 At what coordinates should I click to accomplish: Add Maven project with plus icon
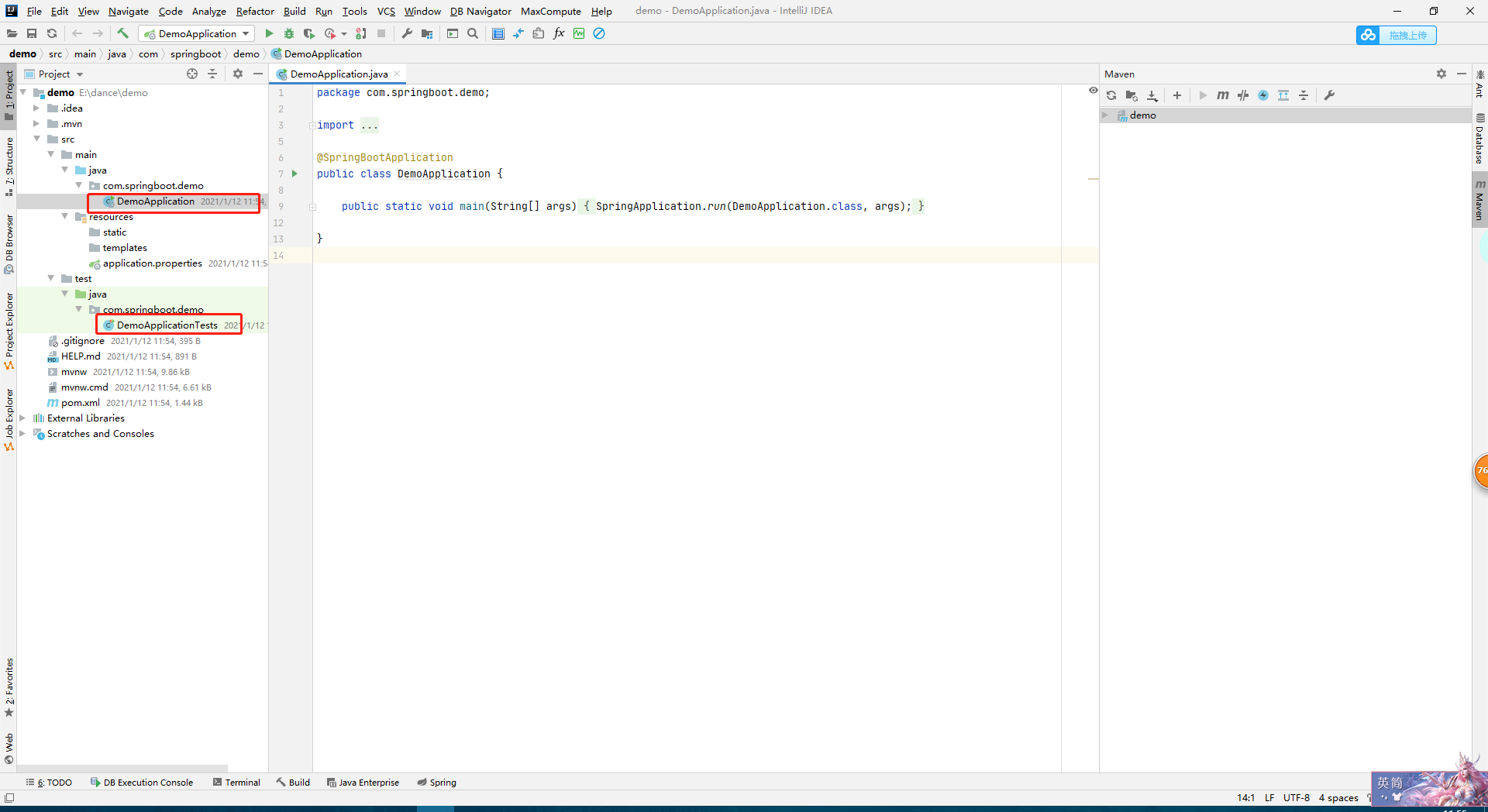point(1177,95)
